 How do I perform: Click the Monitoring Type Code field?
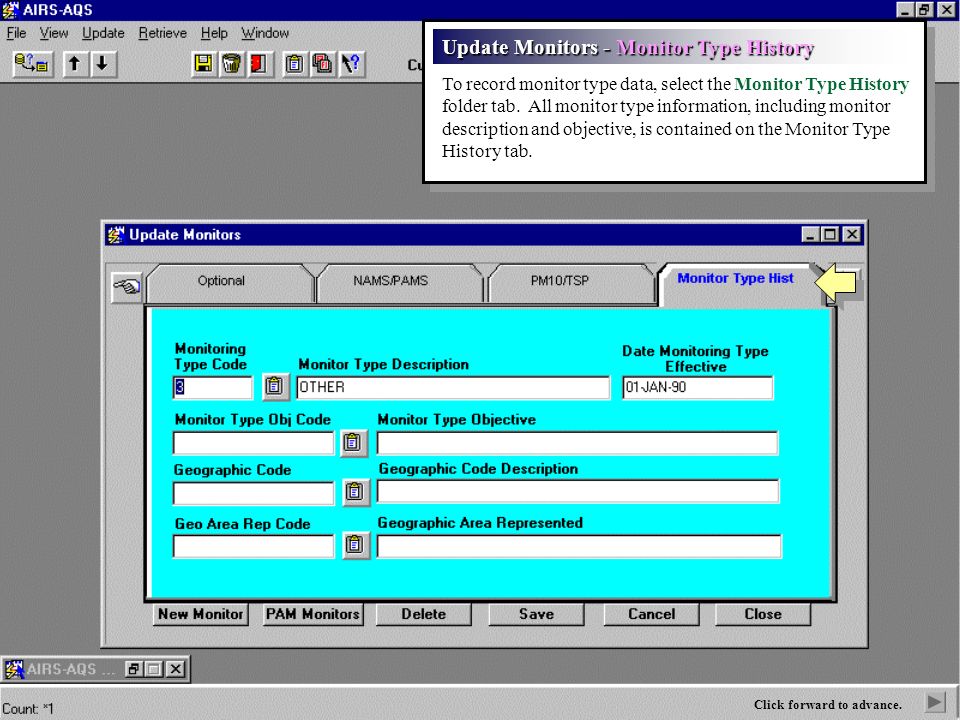tap(212, 388)
